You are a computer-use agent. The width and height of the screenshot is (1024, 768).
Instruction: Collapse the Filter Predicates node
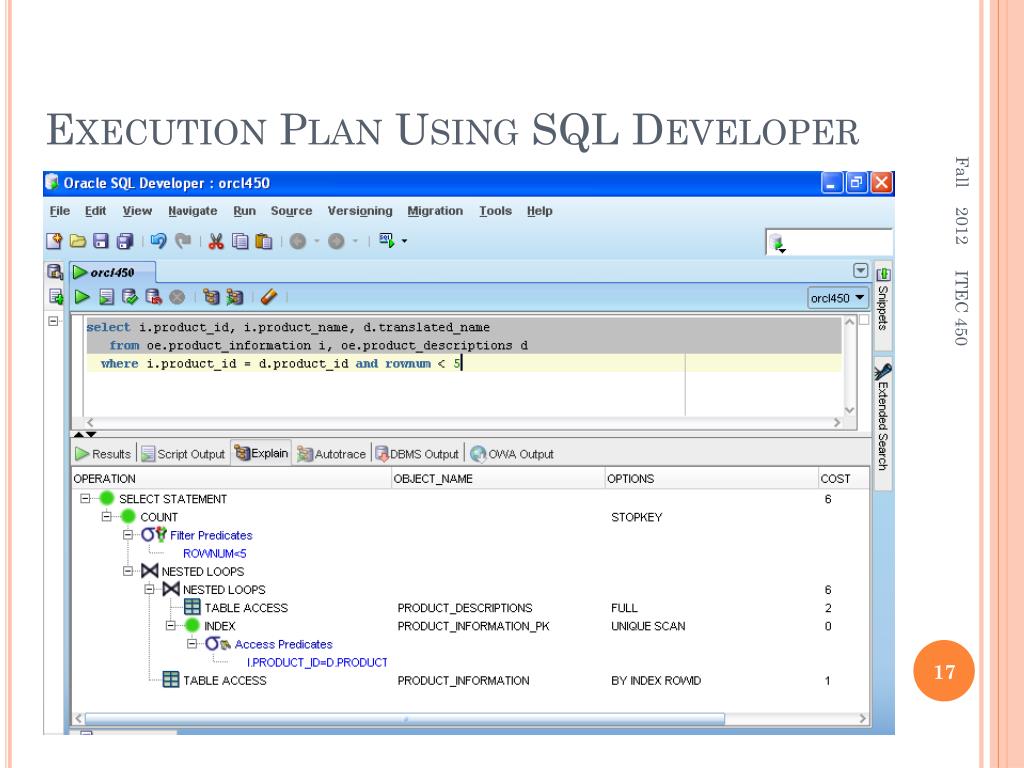point(128,535)
